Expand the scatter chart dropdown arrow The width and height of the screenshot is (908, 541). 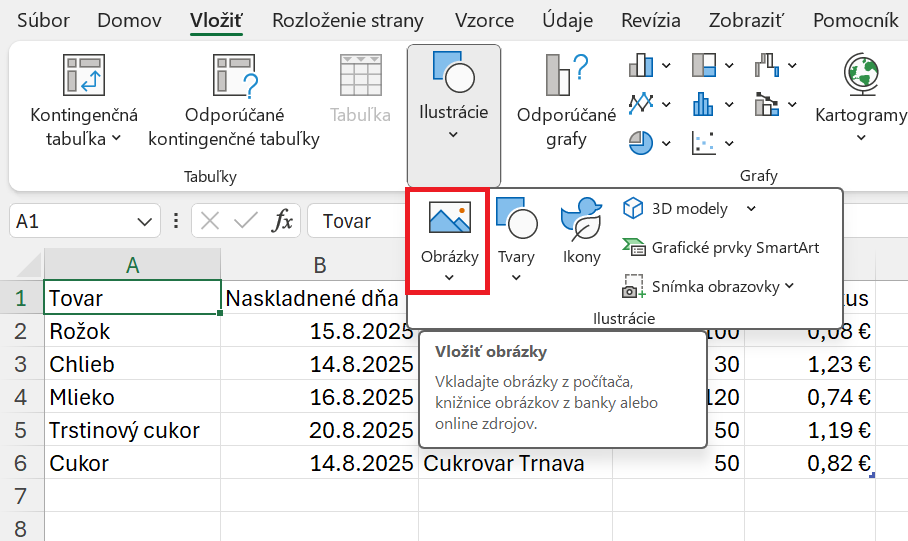pyautogui.click(x=729, y=143)
